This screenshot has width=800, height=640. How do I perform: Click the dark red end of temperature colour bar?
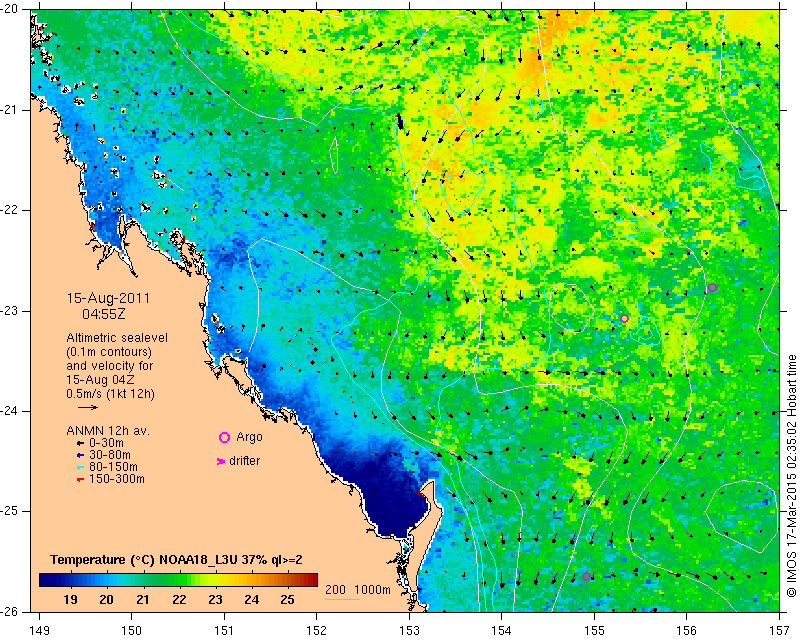coord(311,580)
